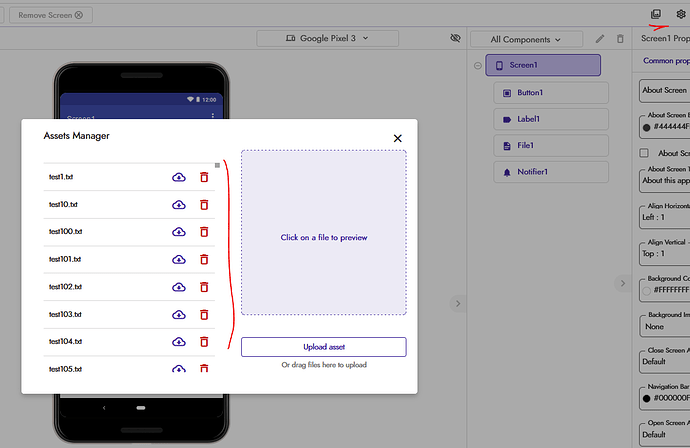Open Navigation Bar #000000 color swatch
This screenshot has height=448, width=690.
tap(646, 399)
